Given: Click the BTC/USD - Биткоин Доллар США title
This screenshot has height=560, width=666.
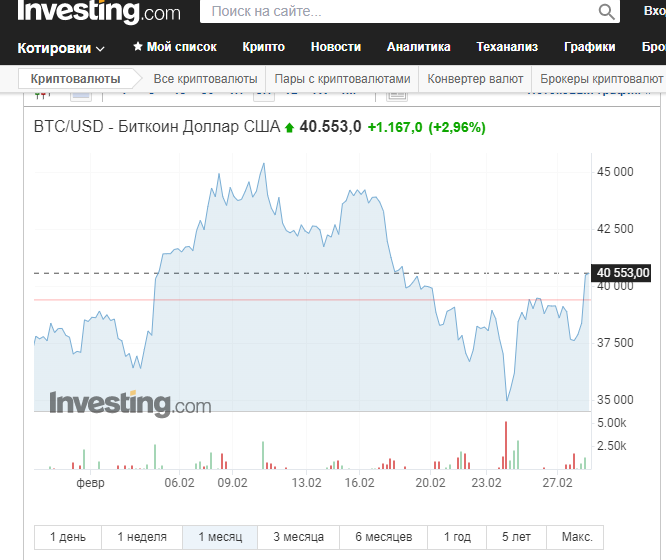Looking at the screenshot, I should tap(157, 127).
